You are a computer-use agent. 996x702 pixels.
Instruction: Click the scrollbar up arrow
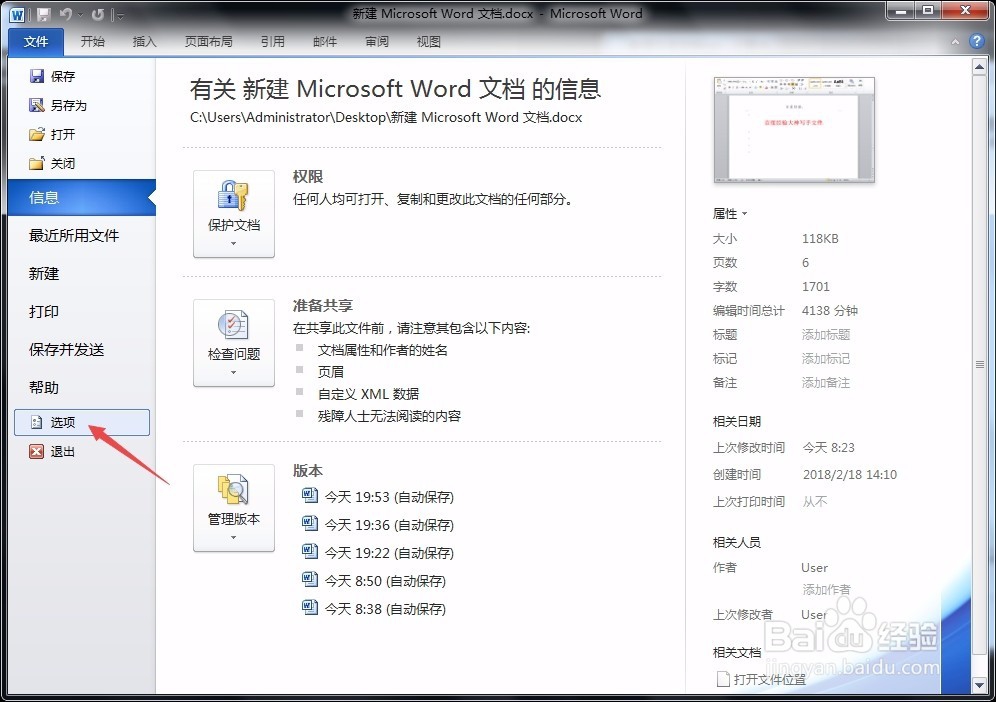979,67
